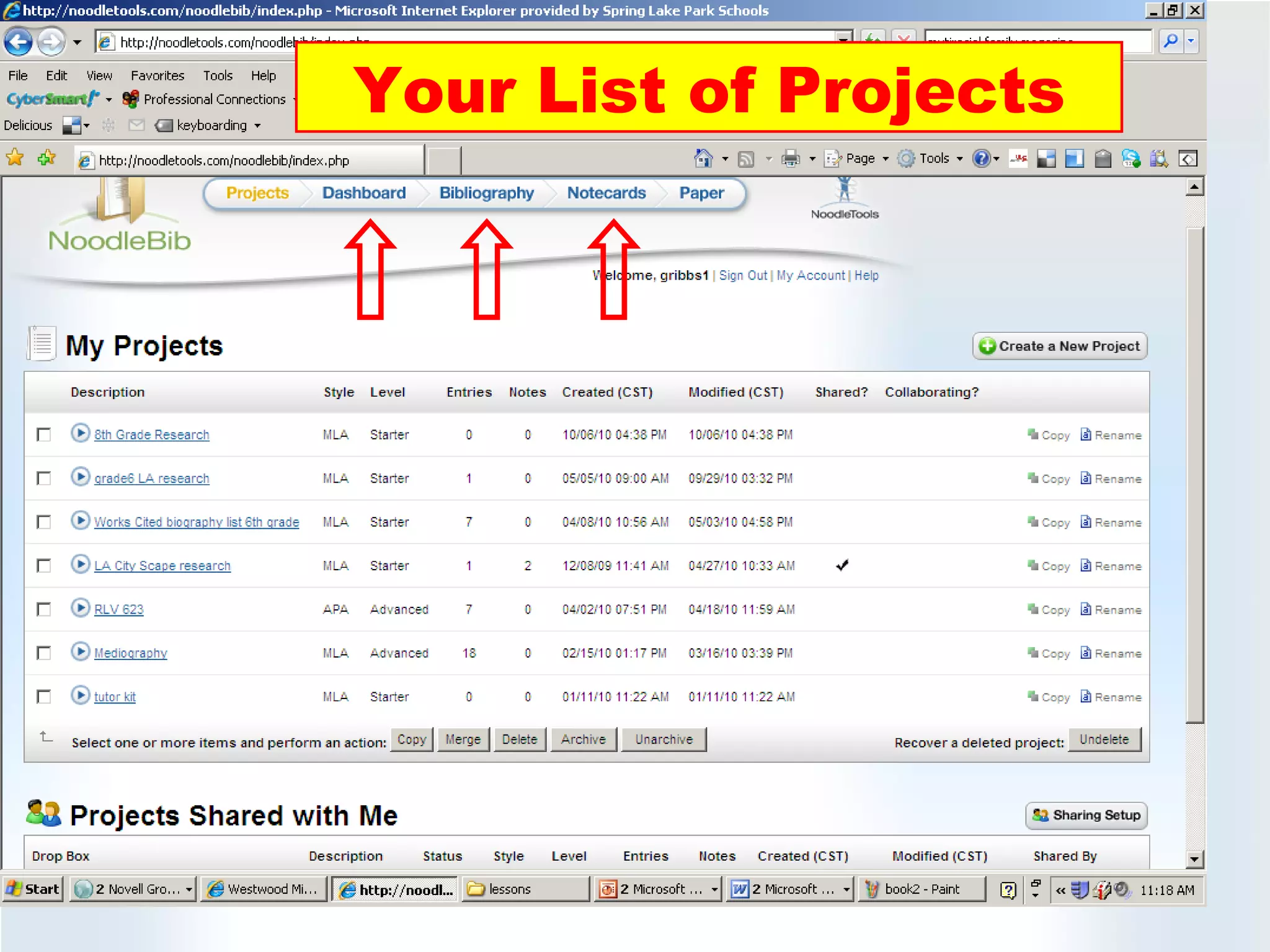Open recent pages dropdown beside Forward
The image size is (1270, 952).
(77, 42)
